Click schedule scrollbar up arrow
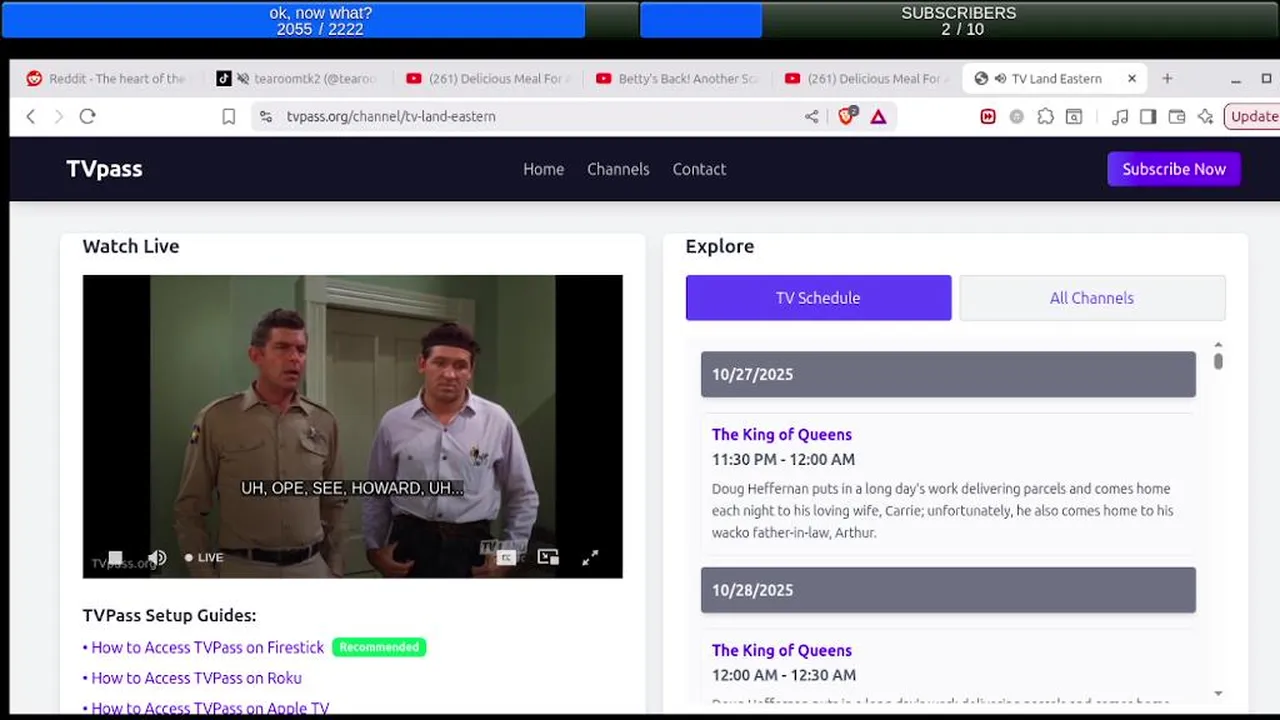 1218,345
